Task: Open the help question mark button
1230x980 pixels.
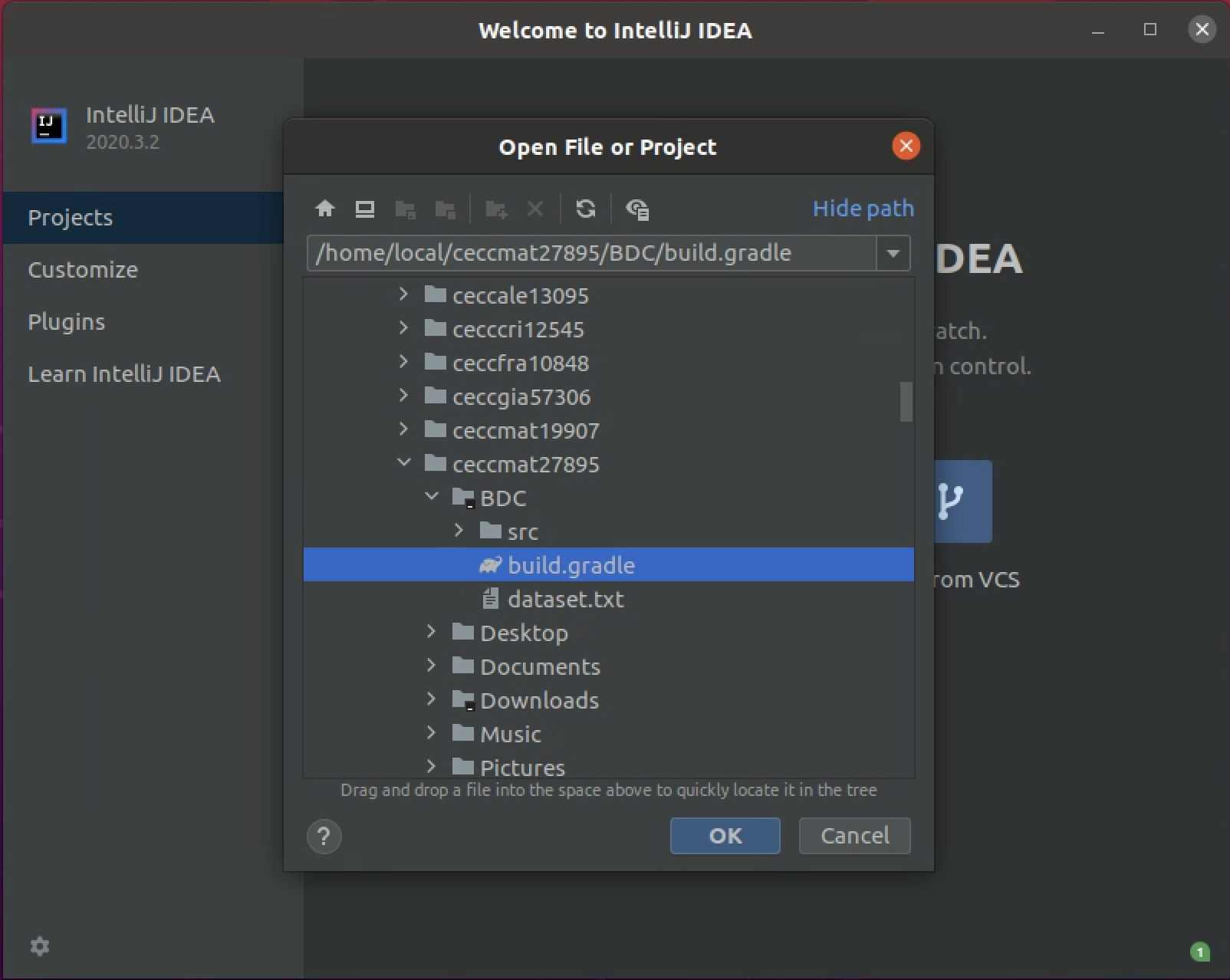Action: point(324,836)
